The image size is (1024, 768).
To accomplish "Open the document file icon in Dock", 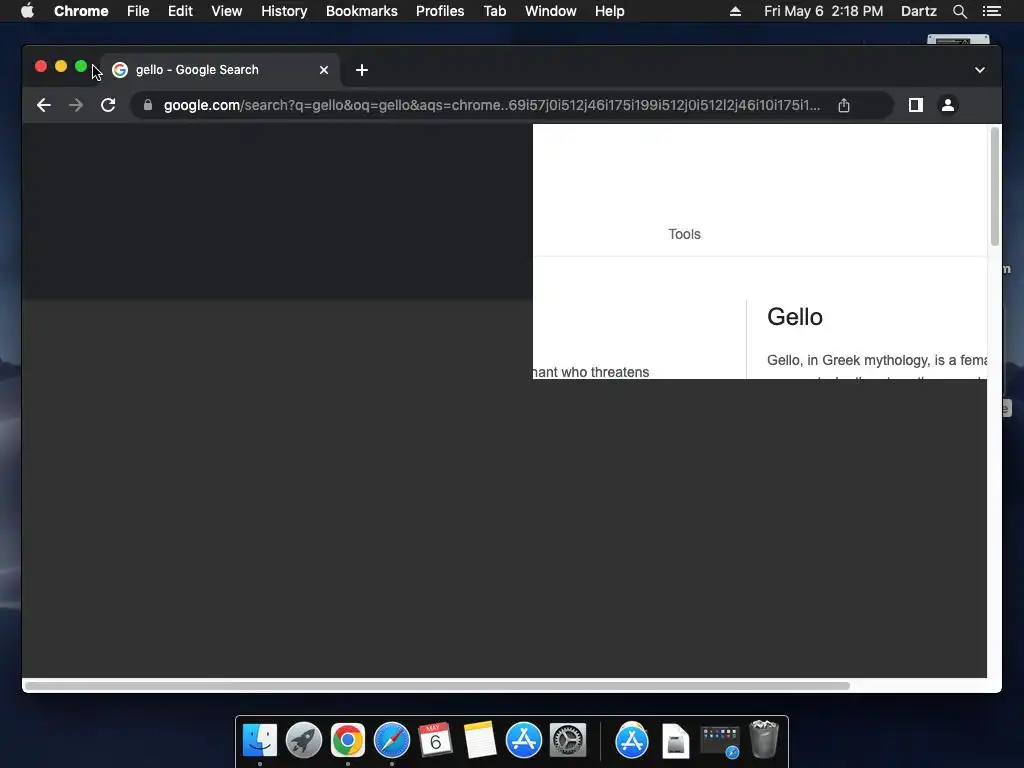I will pos(676,741).
